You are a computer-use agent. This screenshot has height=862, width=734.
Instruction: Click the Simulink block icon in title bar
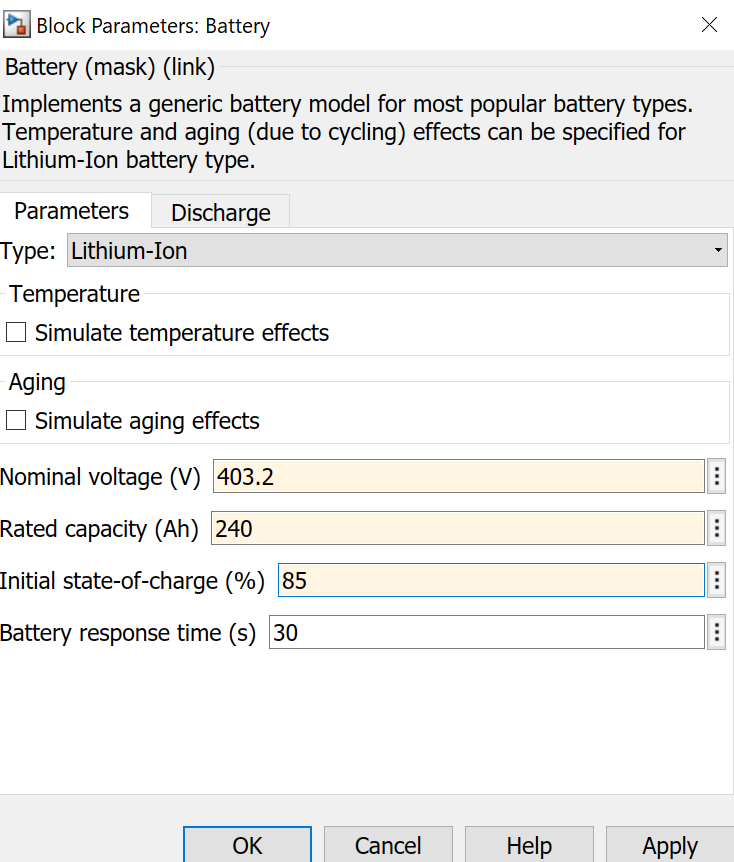point(16,24)
